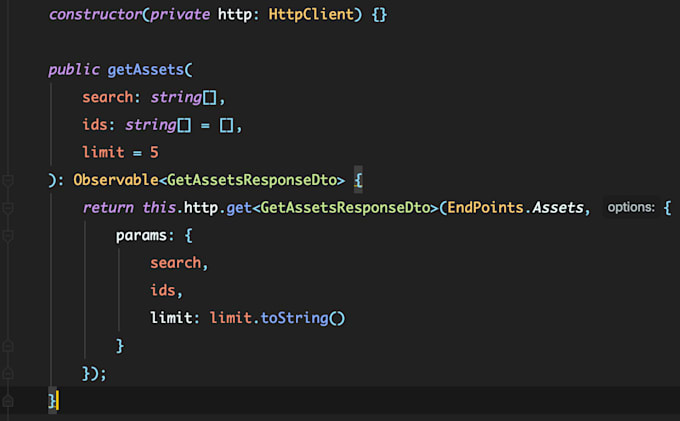This screenshot has width=680, height=421.
Task: Click the 'this' keyword
Action: 159,208
